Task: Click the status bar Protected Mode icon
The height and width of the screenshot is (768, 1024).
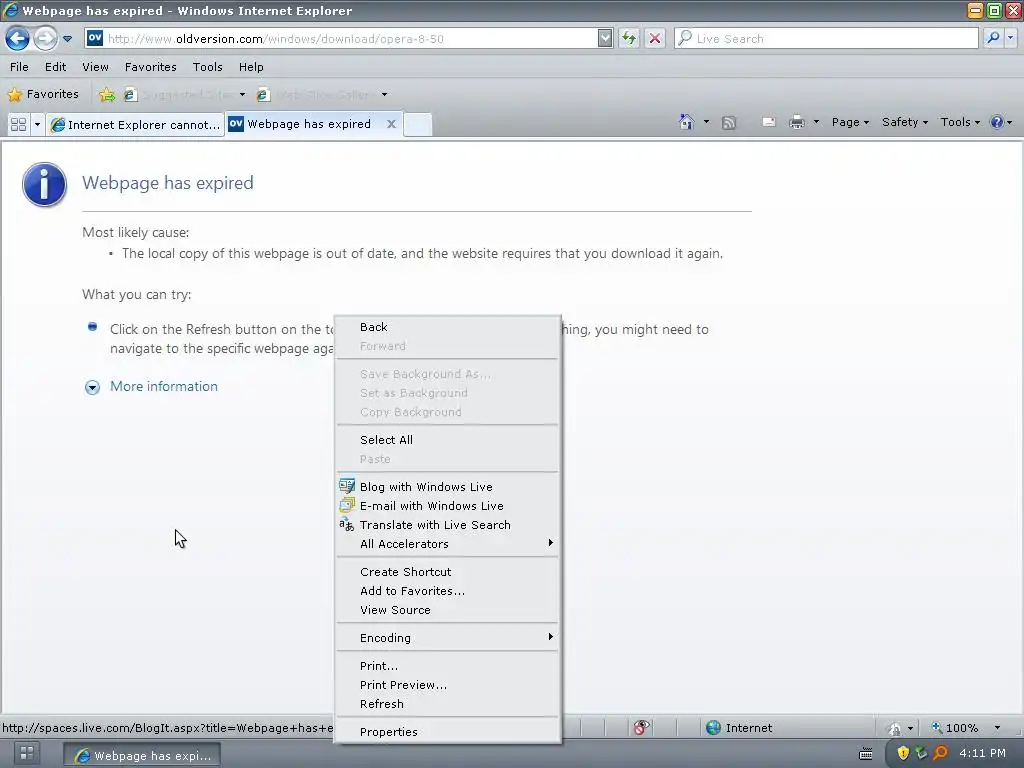Action: 895,728
